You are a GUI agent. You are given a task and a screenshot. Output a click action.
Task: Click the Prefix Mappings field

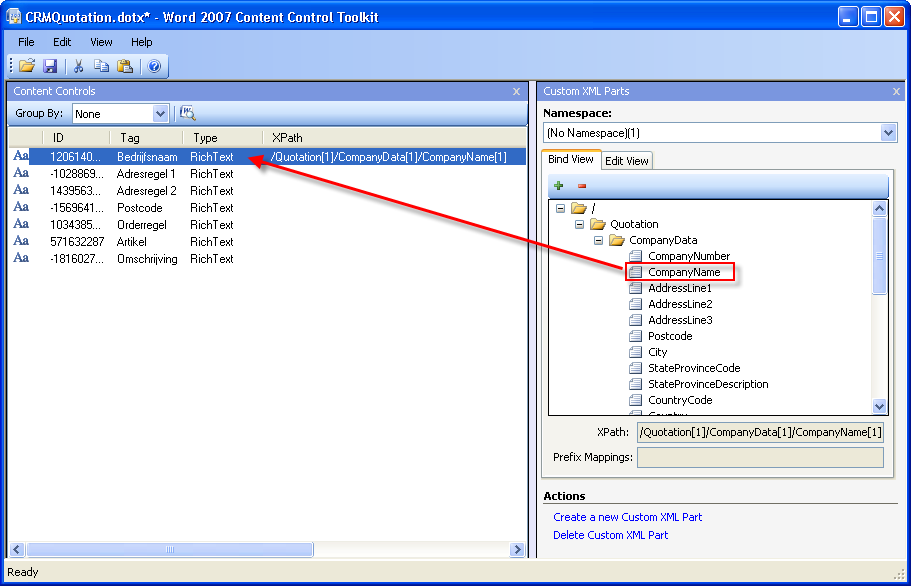(x=760, y=457)
